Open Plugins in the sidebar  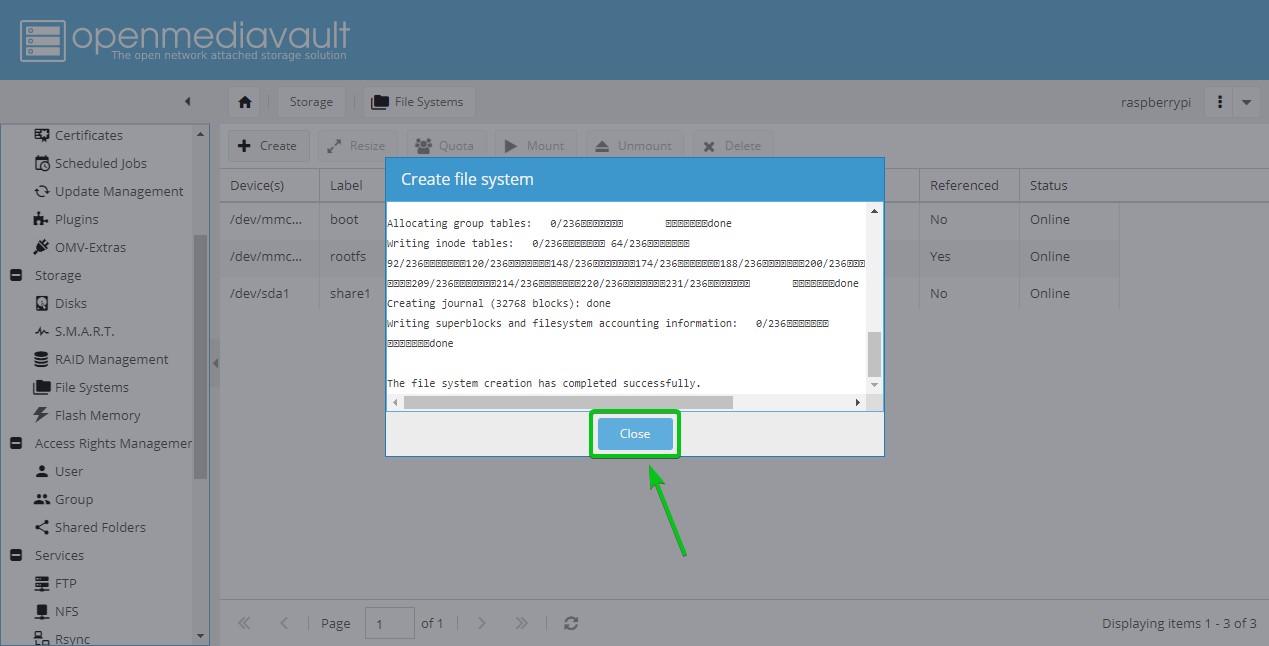pyautogui.click(x=77, y=219)
